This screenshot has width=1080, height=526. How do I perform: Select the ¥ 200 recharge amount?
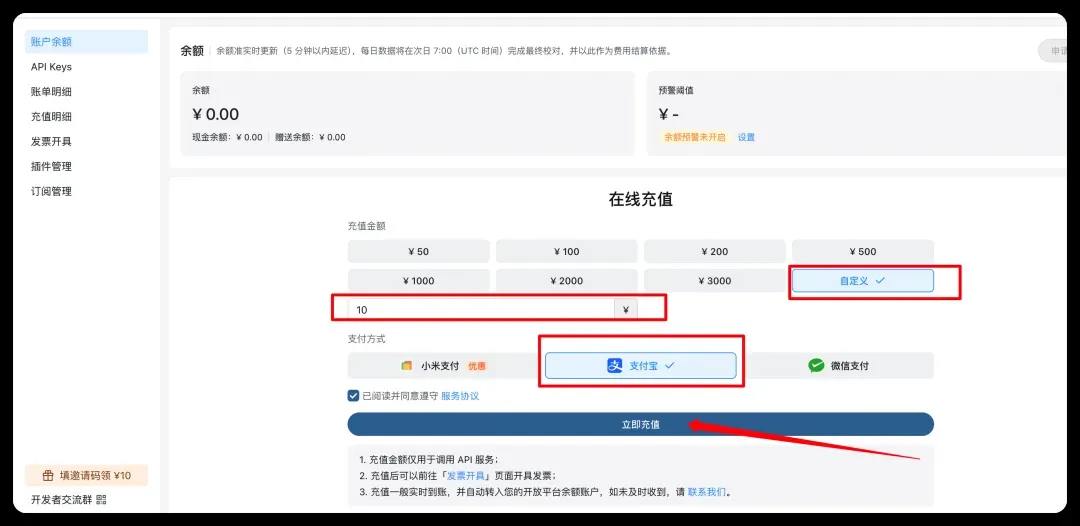(715, 251)
